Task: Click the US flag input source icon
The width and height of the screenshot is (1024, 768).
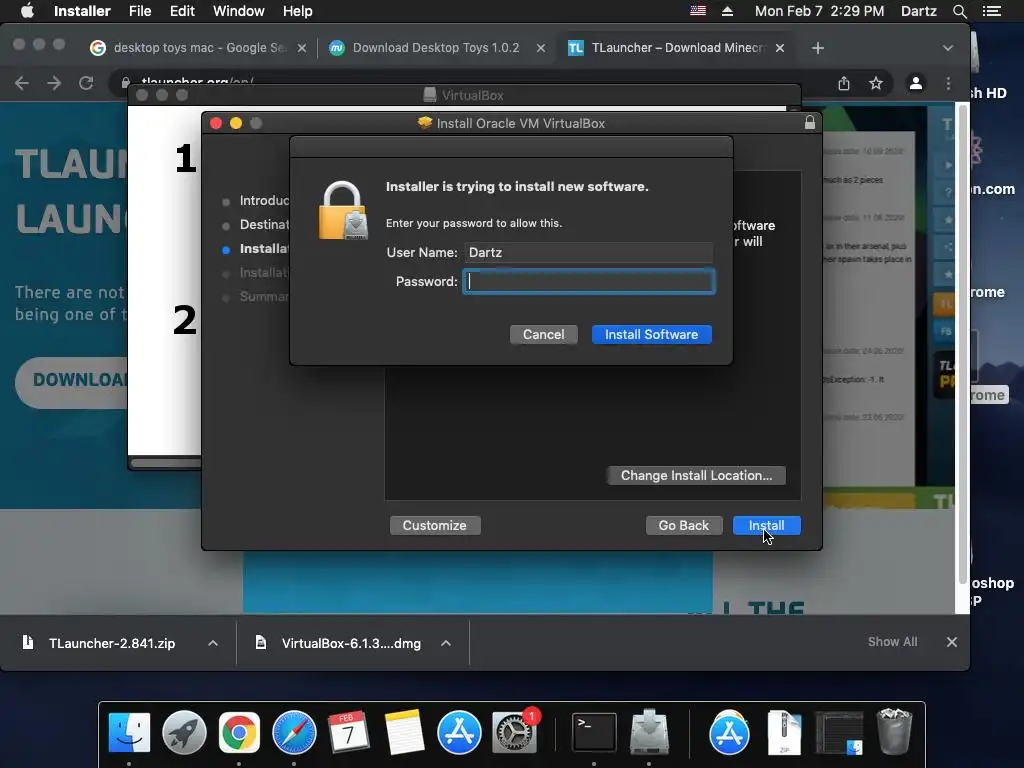Action: (697, 11)
